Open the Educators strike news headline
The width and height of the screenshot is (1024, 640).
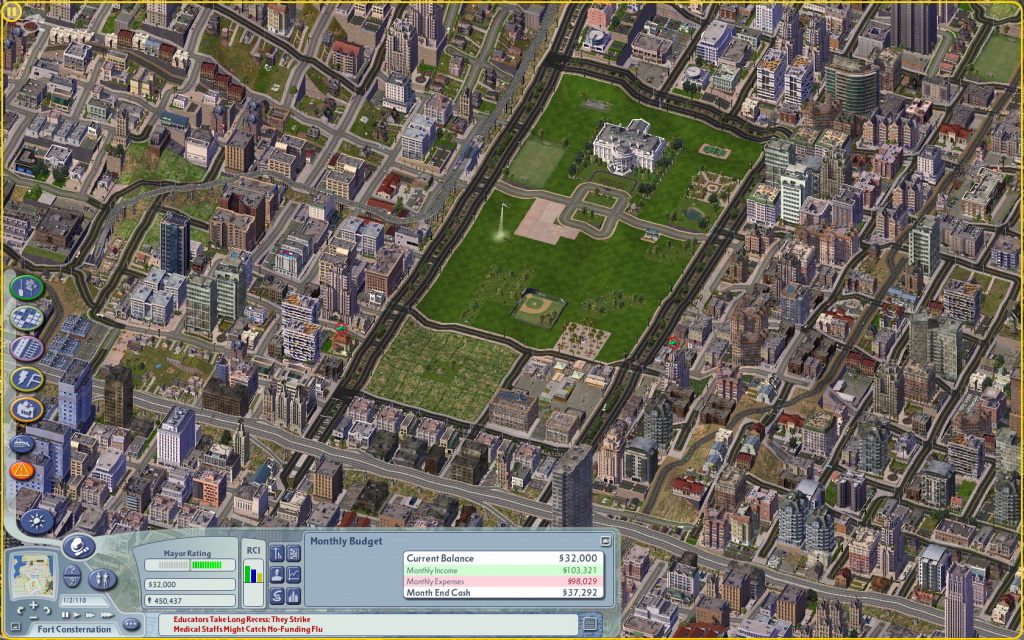[x=242, y=619]
